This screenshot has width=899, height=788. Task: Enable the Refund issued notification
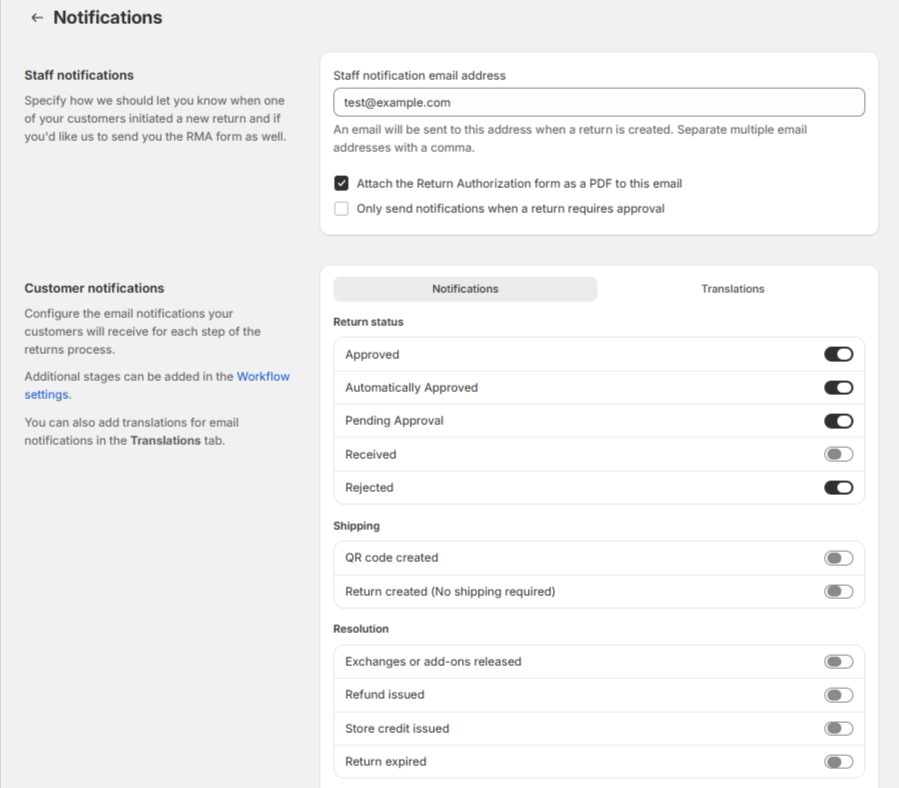point(838,695)
